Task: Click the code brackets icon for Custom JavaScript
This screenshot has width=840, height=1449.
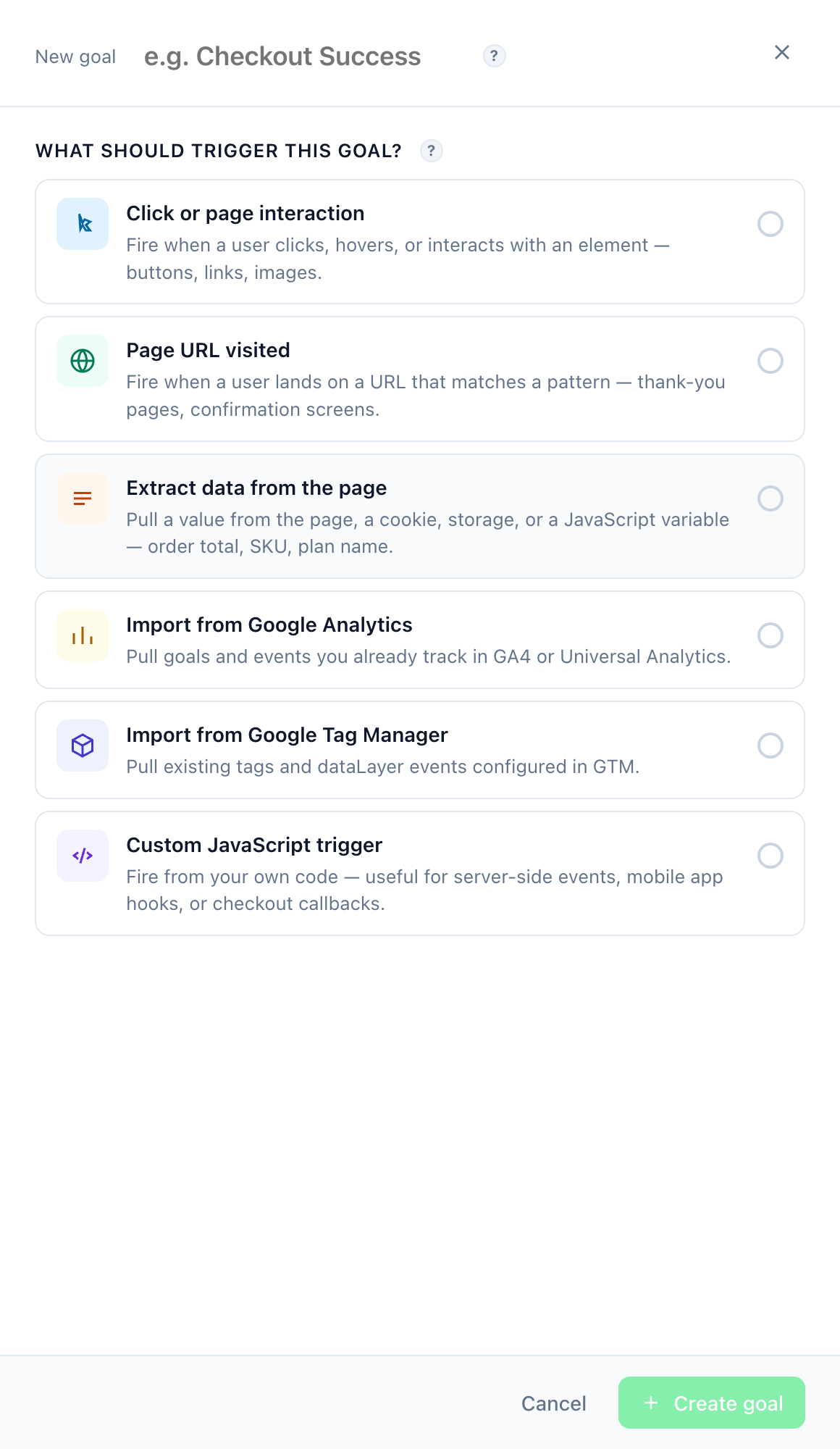Action: point(83,856)
